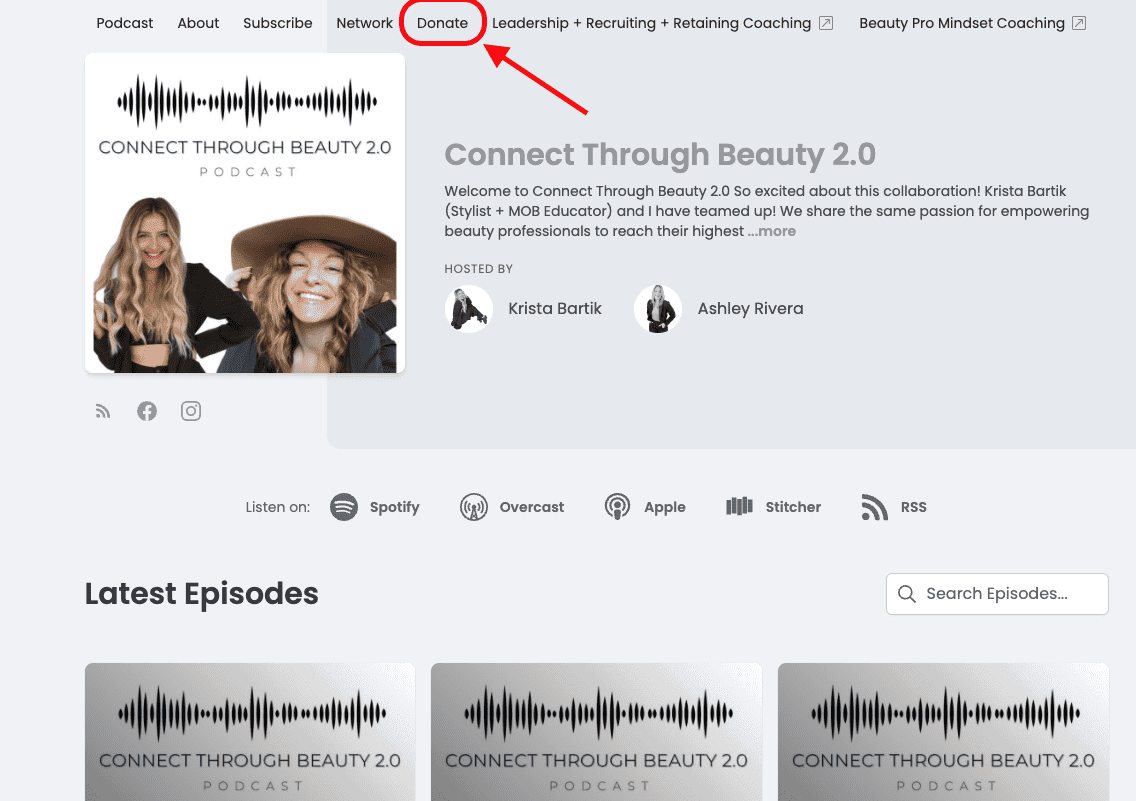Listen on Stitcher text link
Screen dimensions: 1136x801
pos(793,507)
